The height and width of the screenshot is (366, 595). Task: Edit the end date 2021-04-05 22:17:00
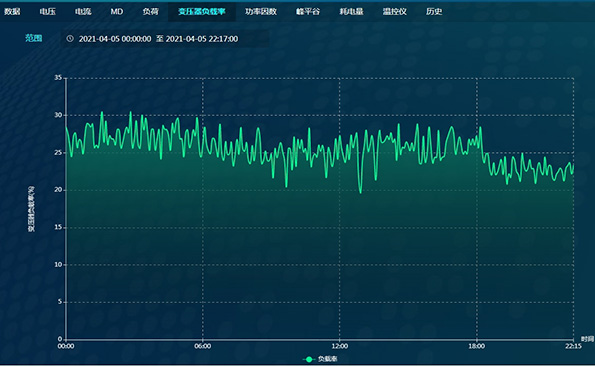[x=202, y=39]
